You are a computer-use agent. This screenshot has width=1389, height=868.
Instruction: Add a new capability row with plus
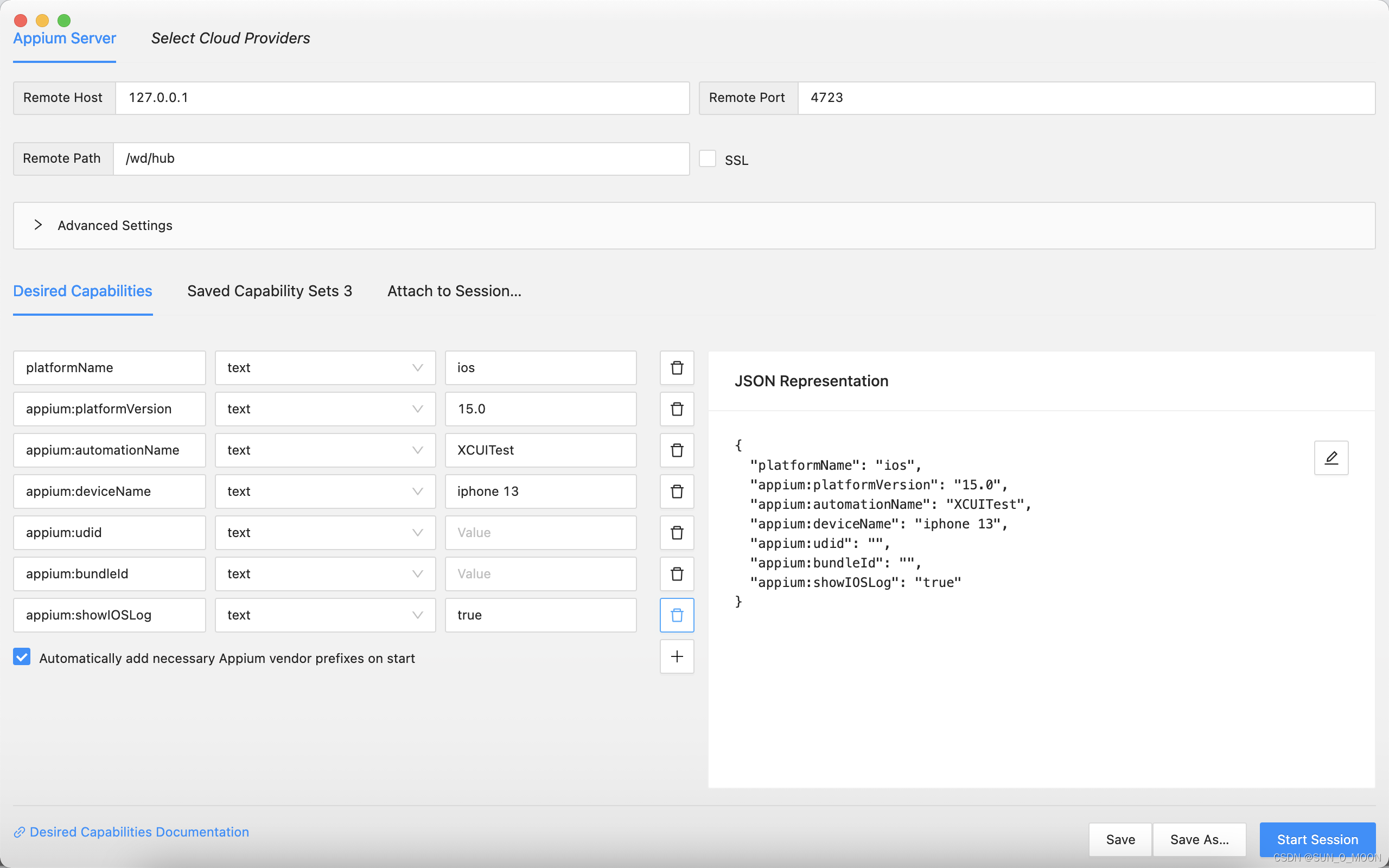pos(677,656)
